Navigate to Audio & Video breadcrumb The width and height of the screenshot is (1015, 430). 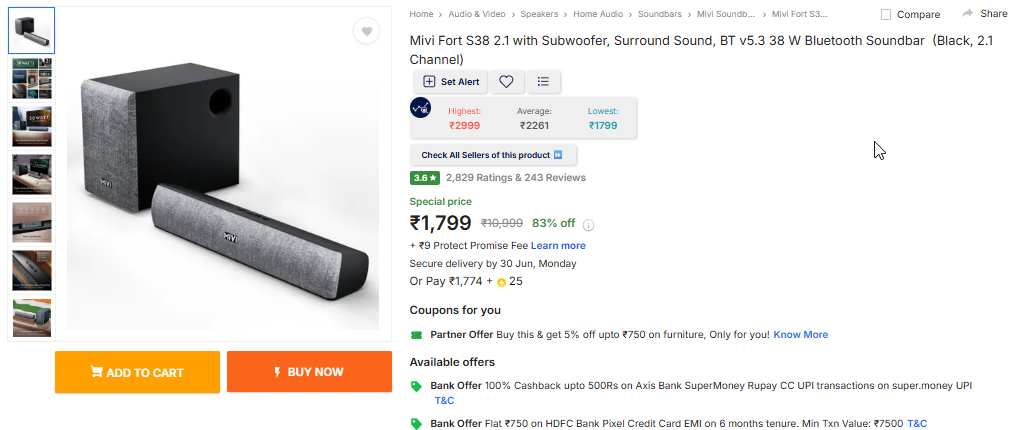pyautogui.click(x=477, y=14)
